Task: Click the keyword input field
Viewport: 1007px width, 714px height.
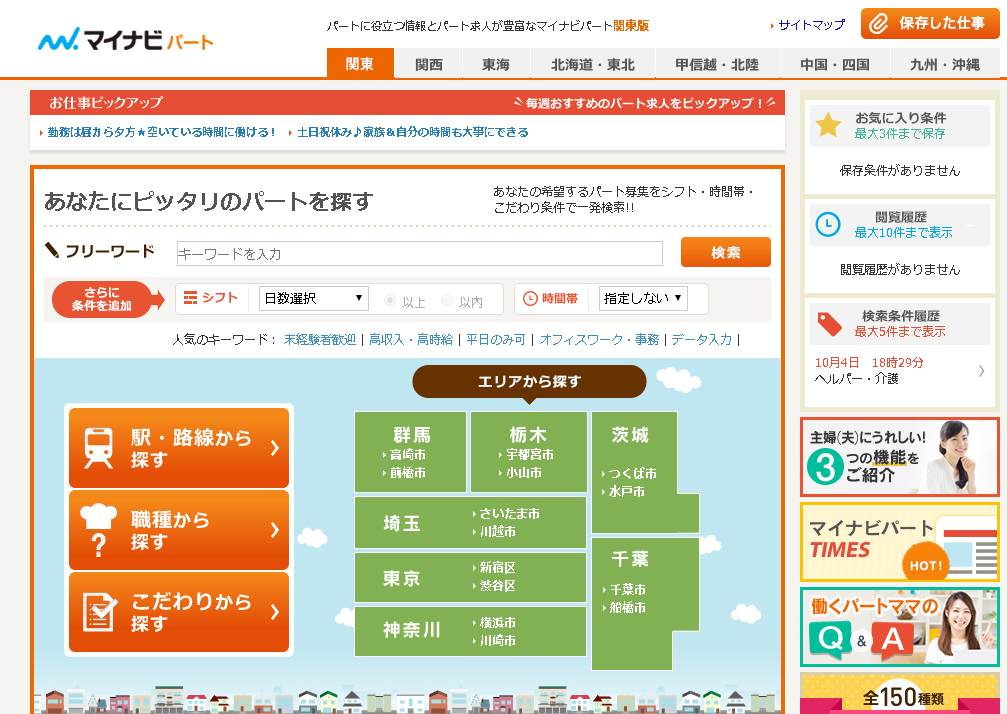Action: (x=420, y=253)
